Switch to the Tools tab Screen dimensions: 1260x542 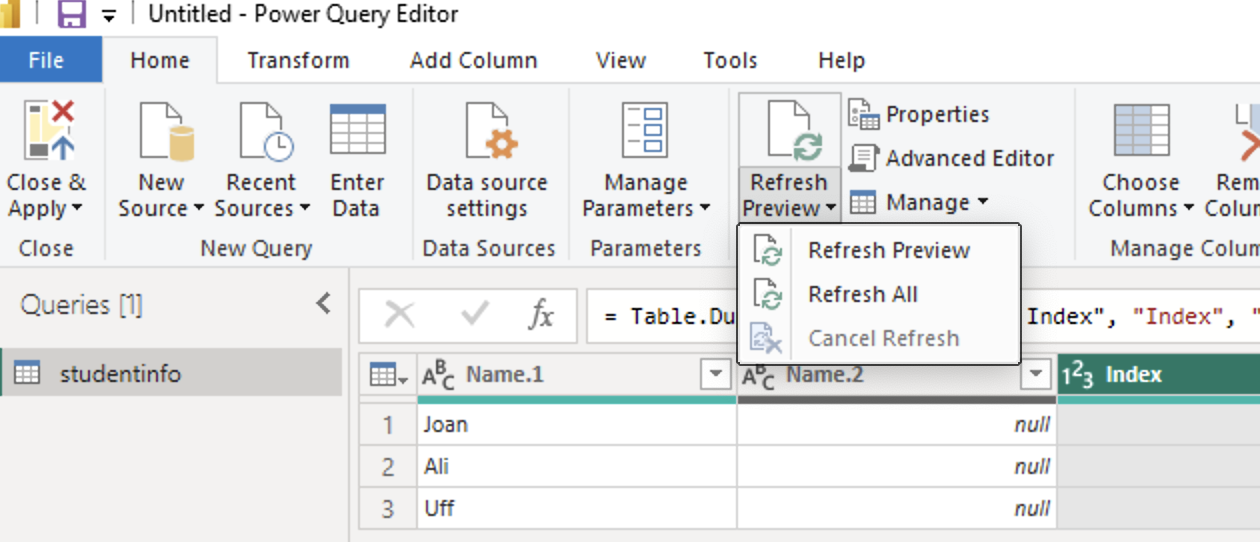click(x=730, y=60)
